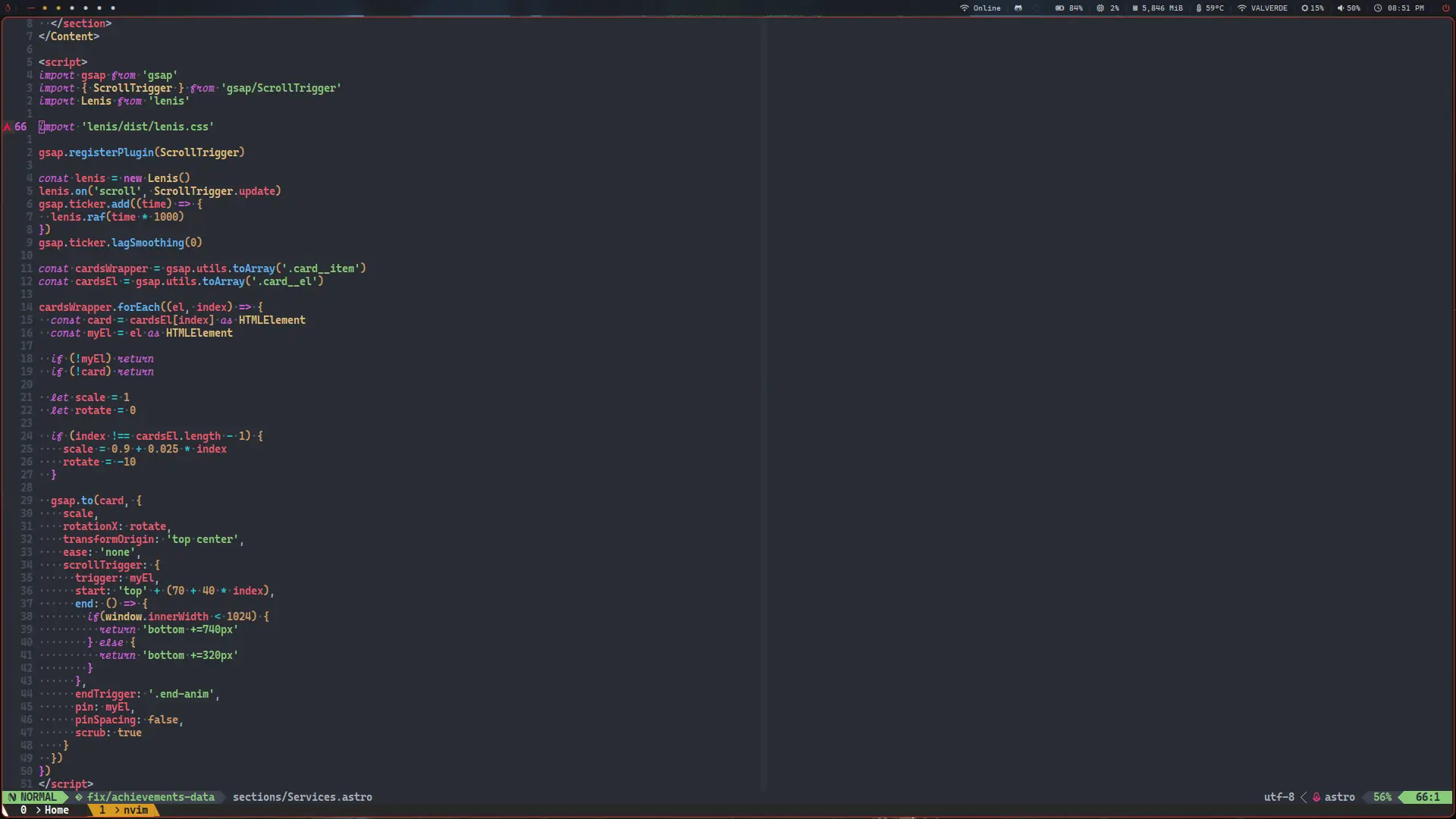Click the if (!myEl) return line

pos(102,359)
